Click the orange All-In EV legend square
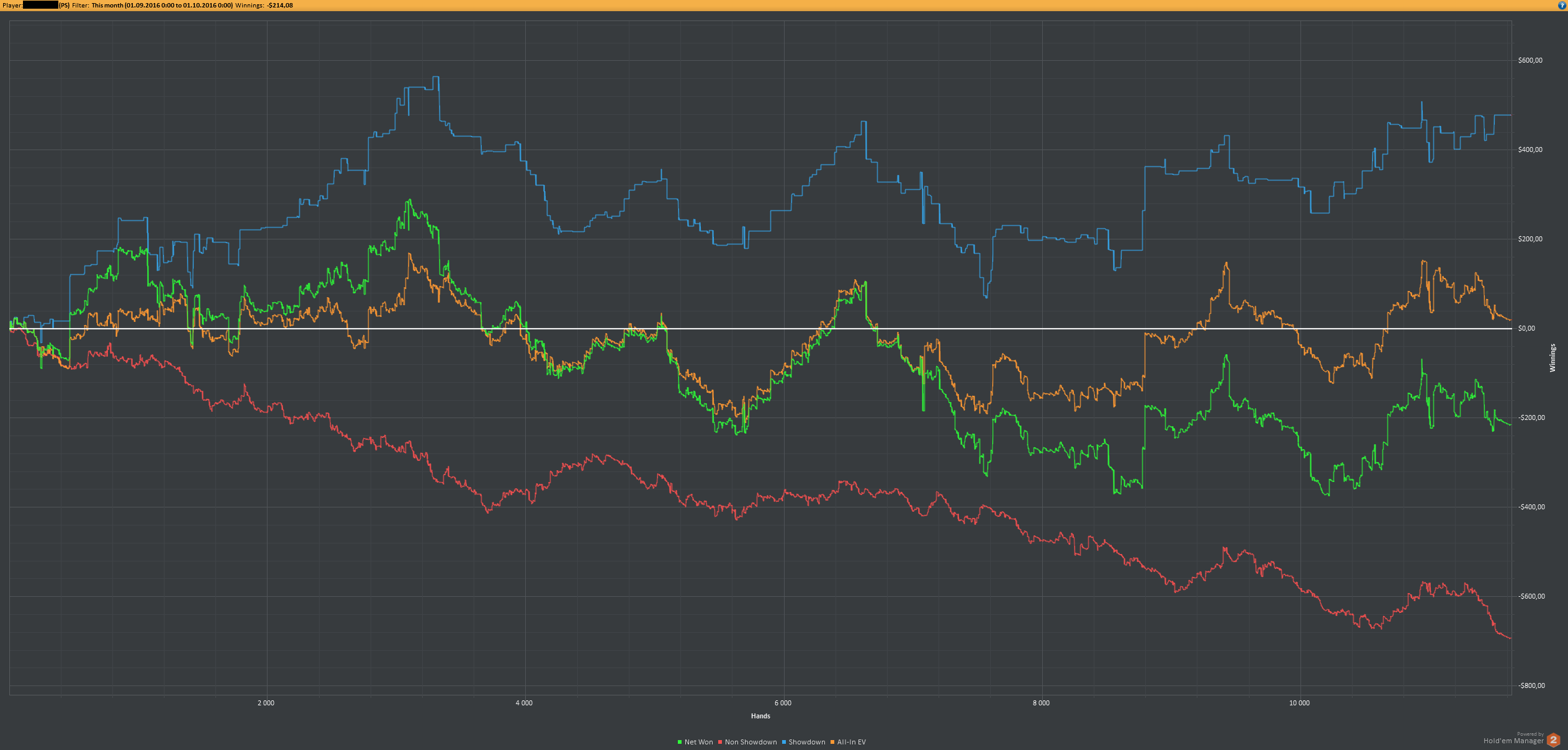The width and height of the screenshot is (1568, 750). [x=832, y=742]
